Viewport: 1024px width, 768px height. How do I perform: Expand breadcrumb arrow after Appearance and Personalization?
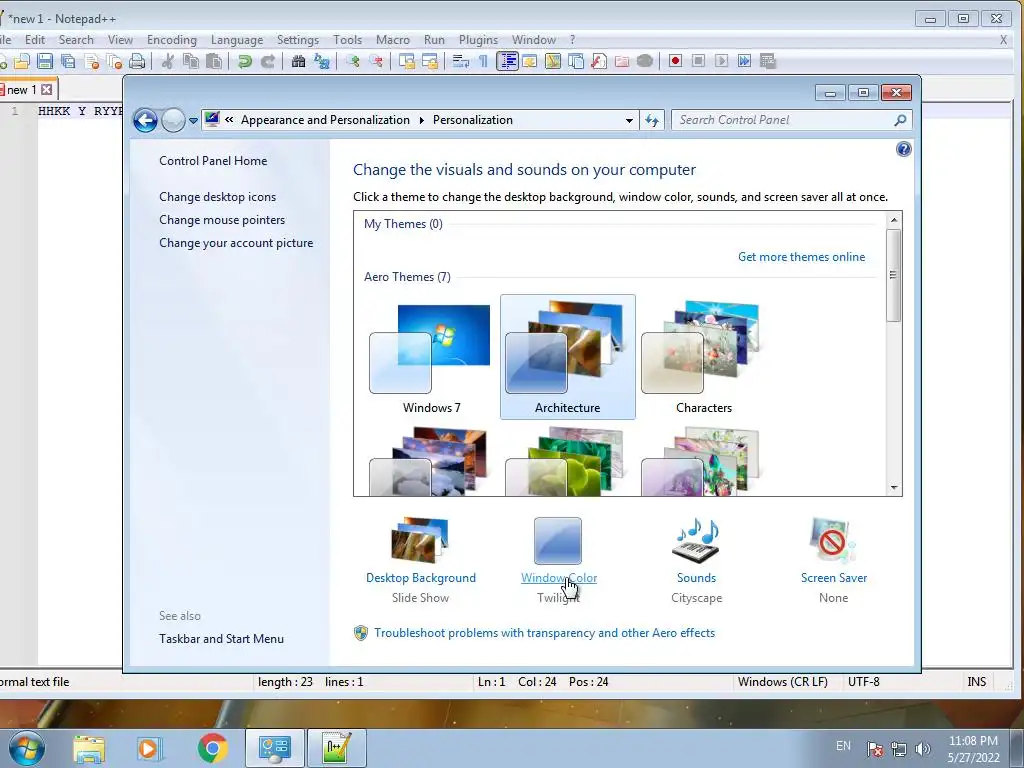tap(421, 121)
